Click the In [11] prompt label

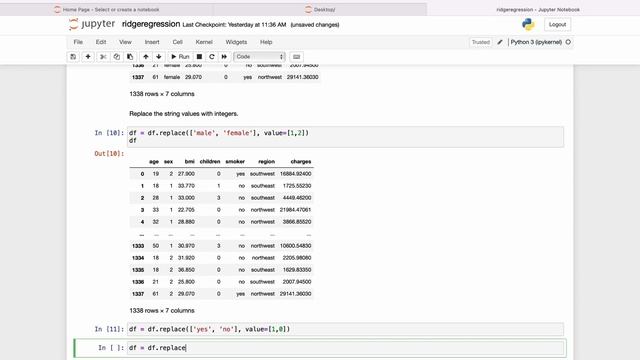click(x=109, y=329)
